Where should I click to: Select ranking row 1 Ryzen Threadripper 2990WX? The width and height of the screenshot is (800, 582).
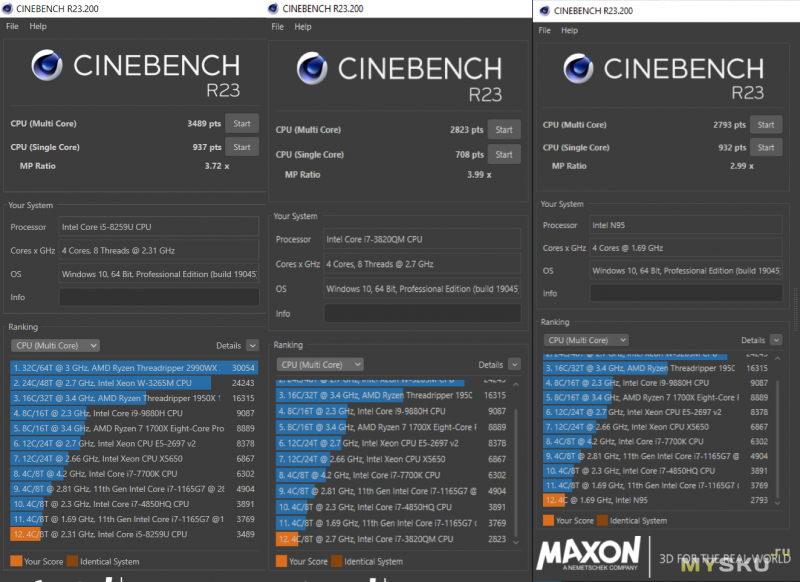coord(134,368)
